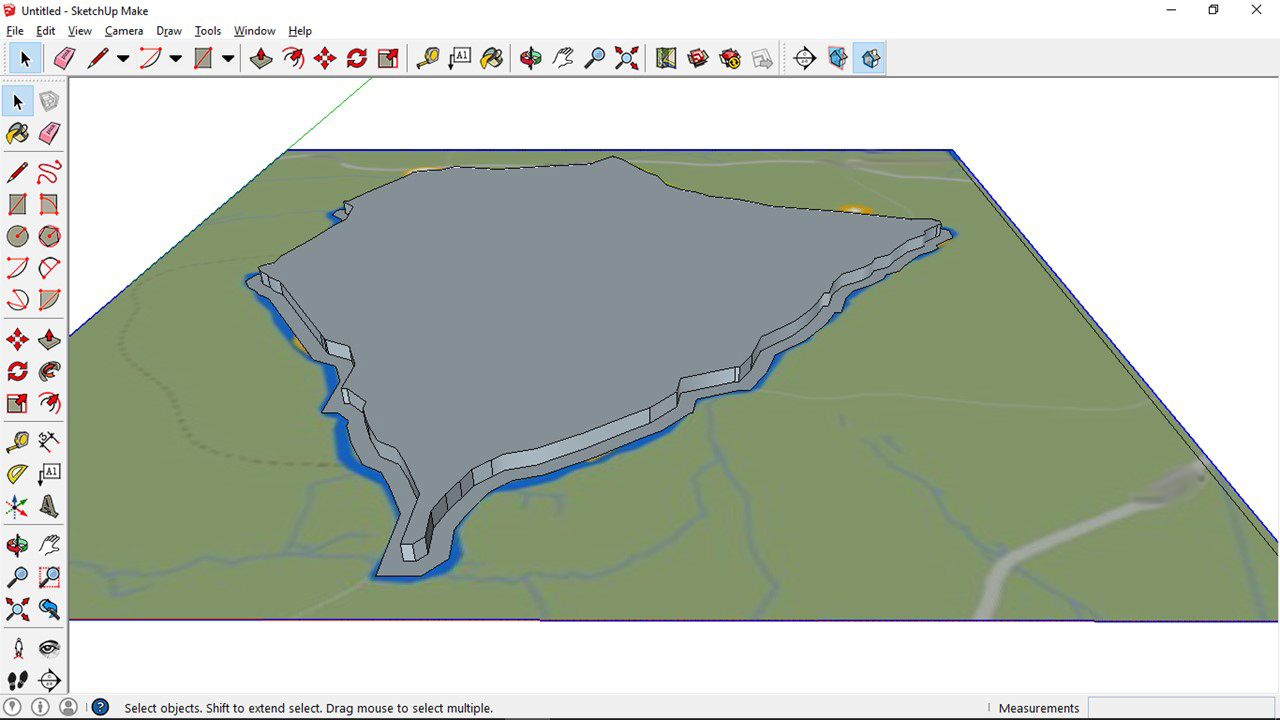Expand the Line tool dropdown arrow

tap(123, 59)
